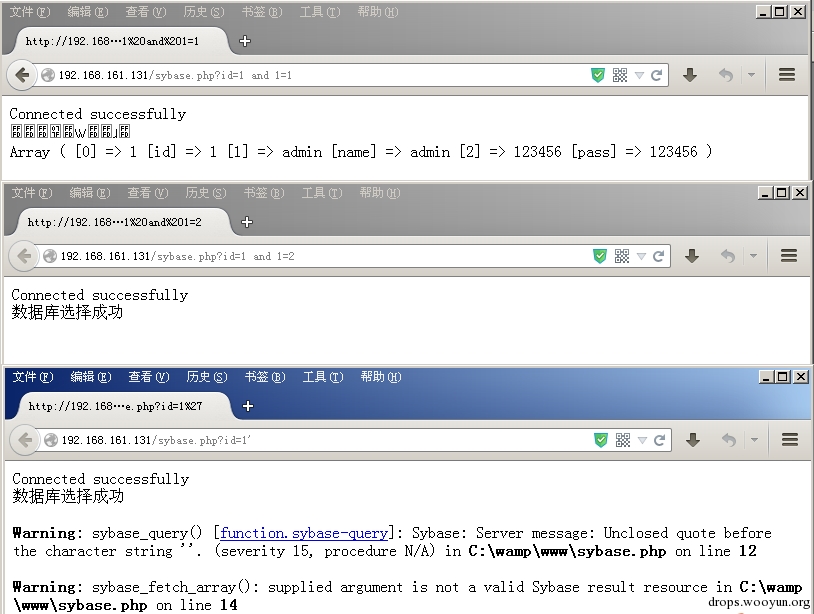814x614 pixels.
Task: Follow the function.sybase-query link
Action: 304,533
